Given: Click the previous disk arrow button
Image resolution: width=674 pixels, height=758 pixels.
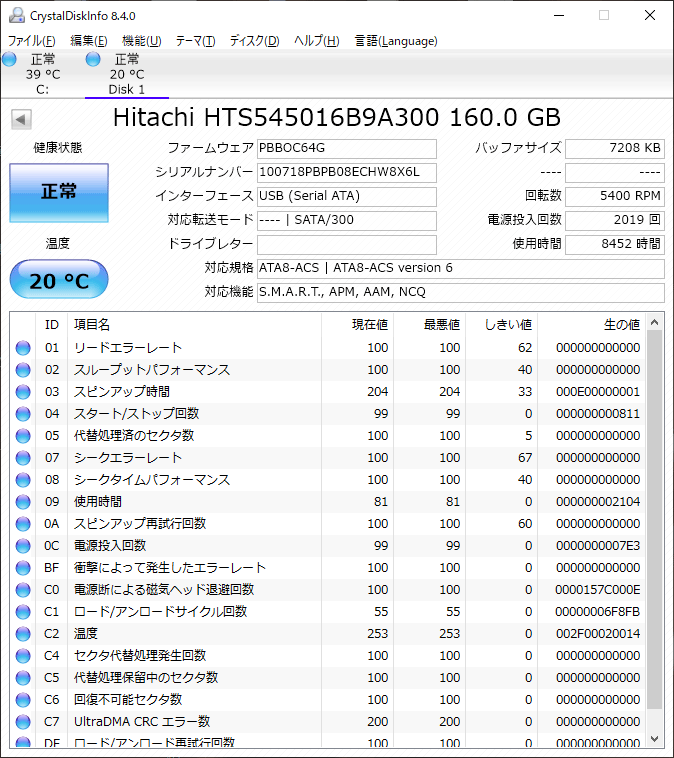Looking at the screenshot, I should [x=21, y=119].
